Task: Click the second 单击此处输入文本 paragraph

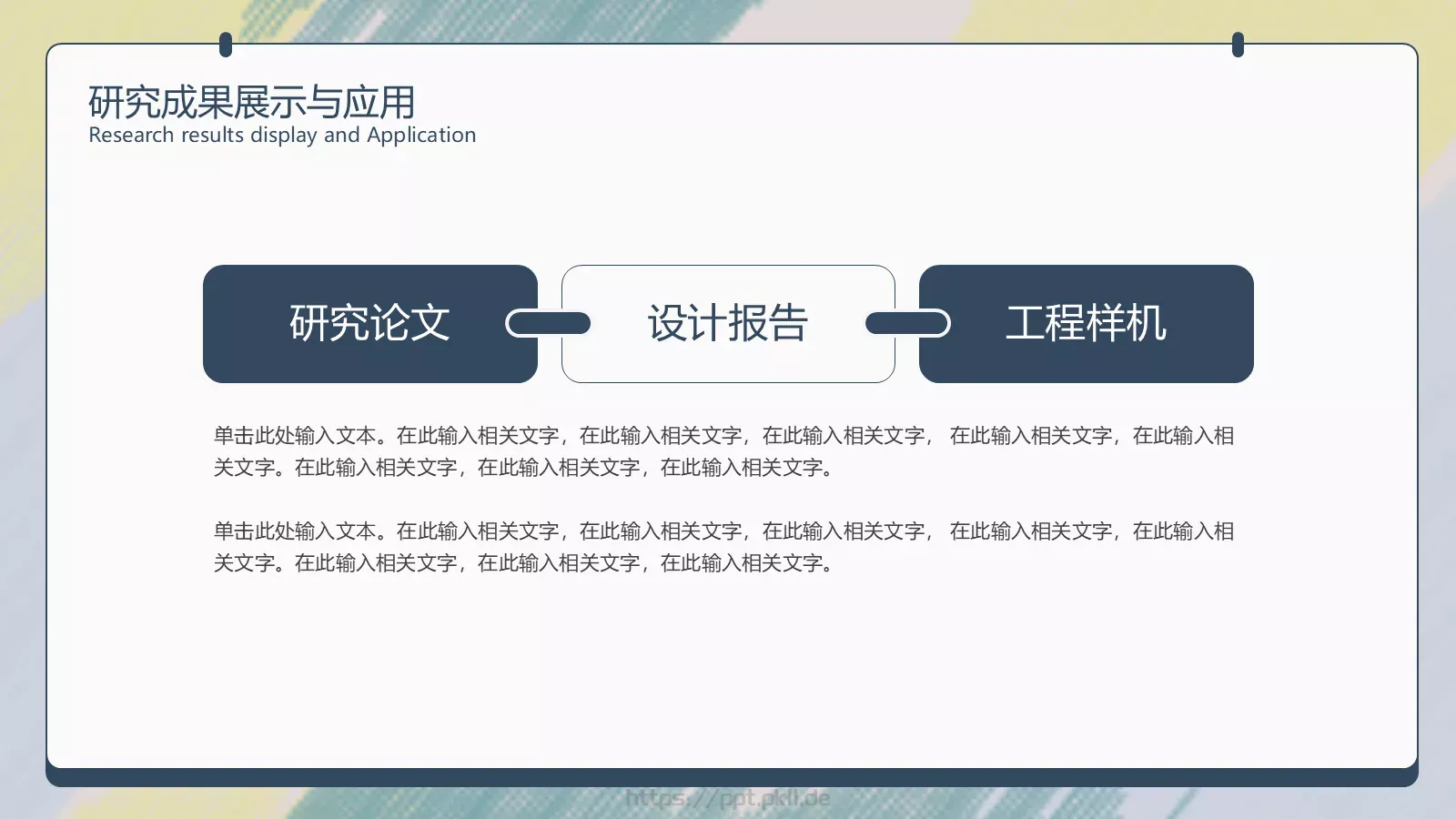Action: (x=723, y=547)
